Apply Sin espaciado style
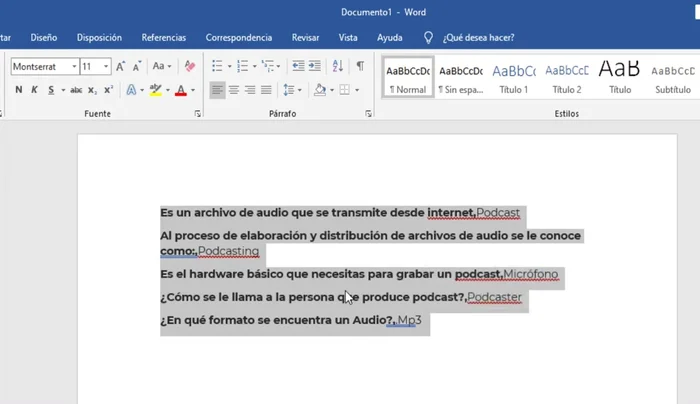The height and width of the screenshot is (404, 700). click(461, 78)
